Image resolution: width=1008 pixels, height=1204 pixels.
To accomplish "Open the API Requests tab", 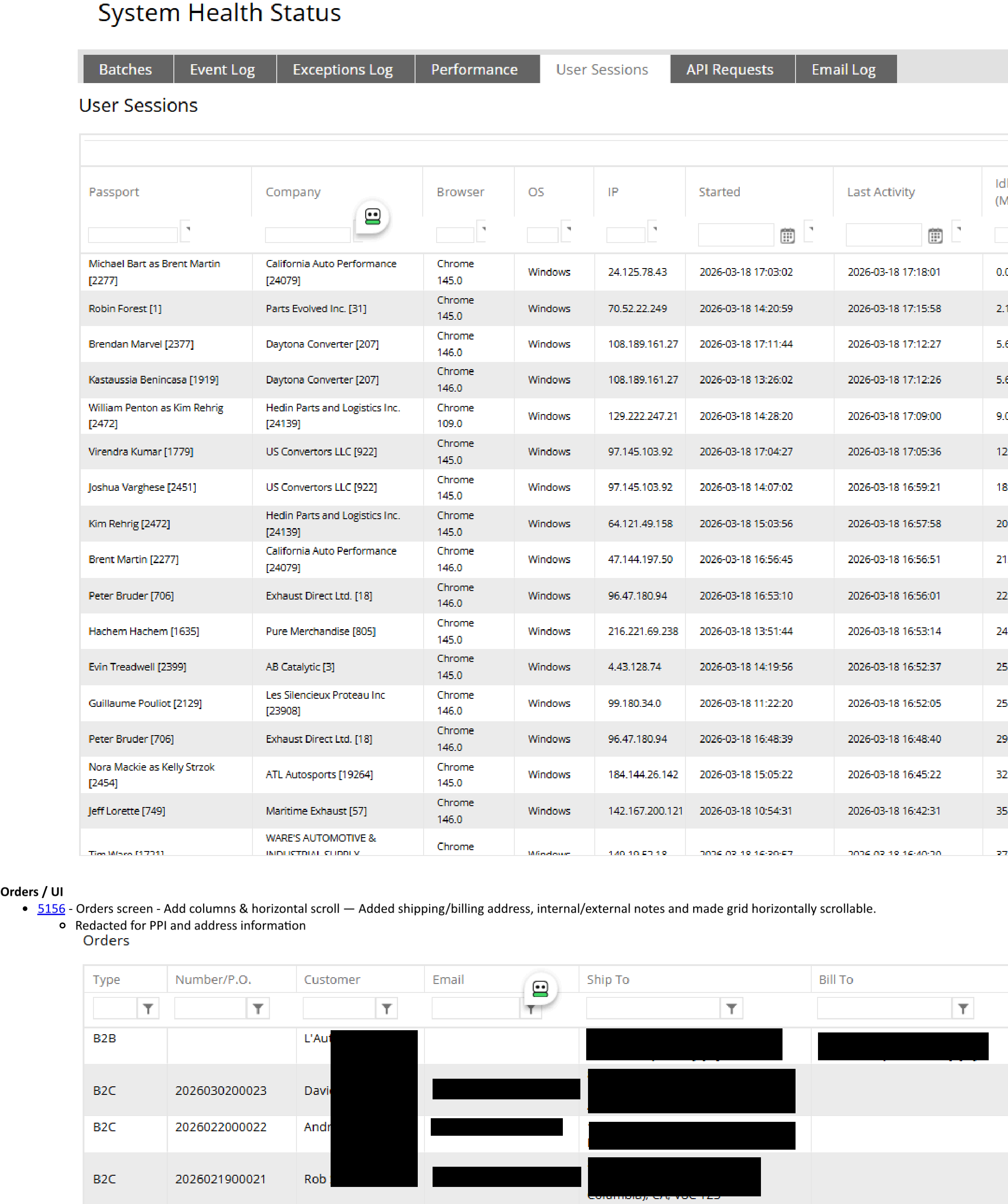I will pyautogui.click(x=729, y=69).
